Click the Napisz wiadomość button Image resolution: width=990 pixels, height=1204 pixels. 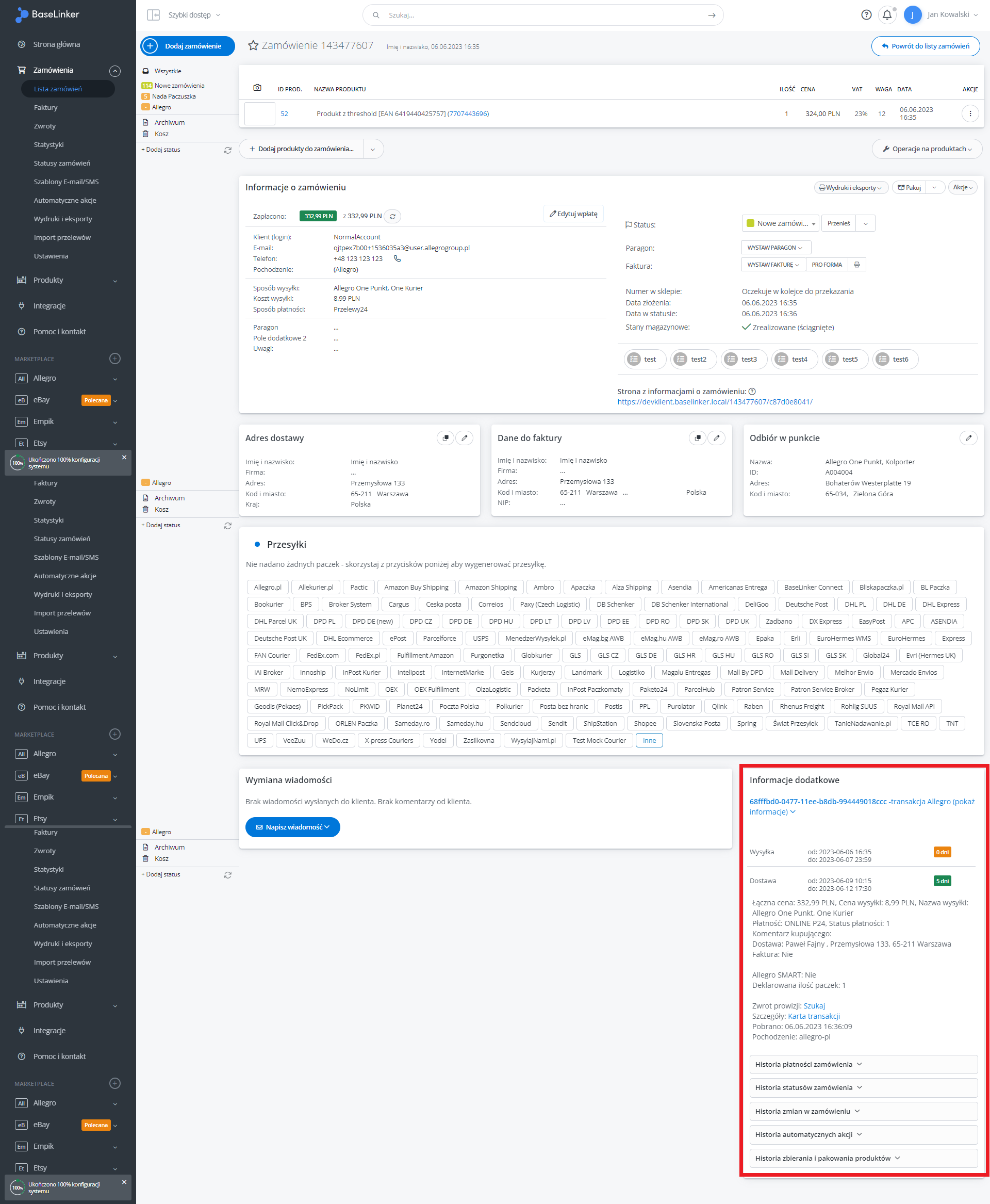tap(292, 827)
